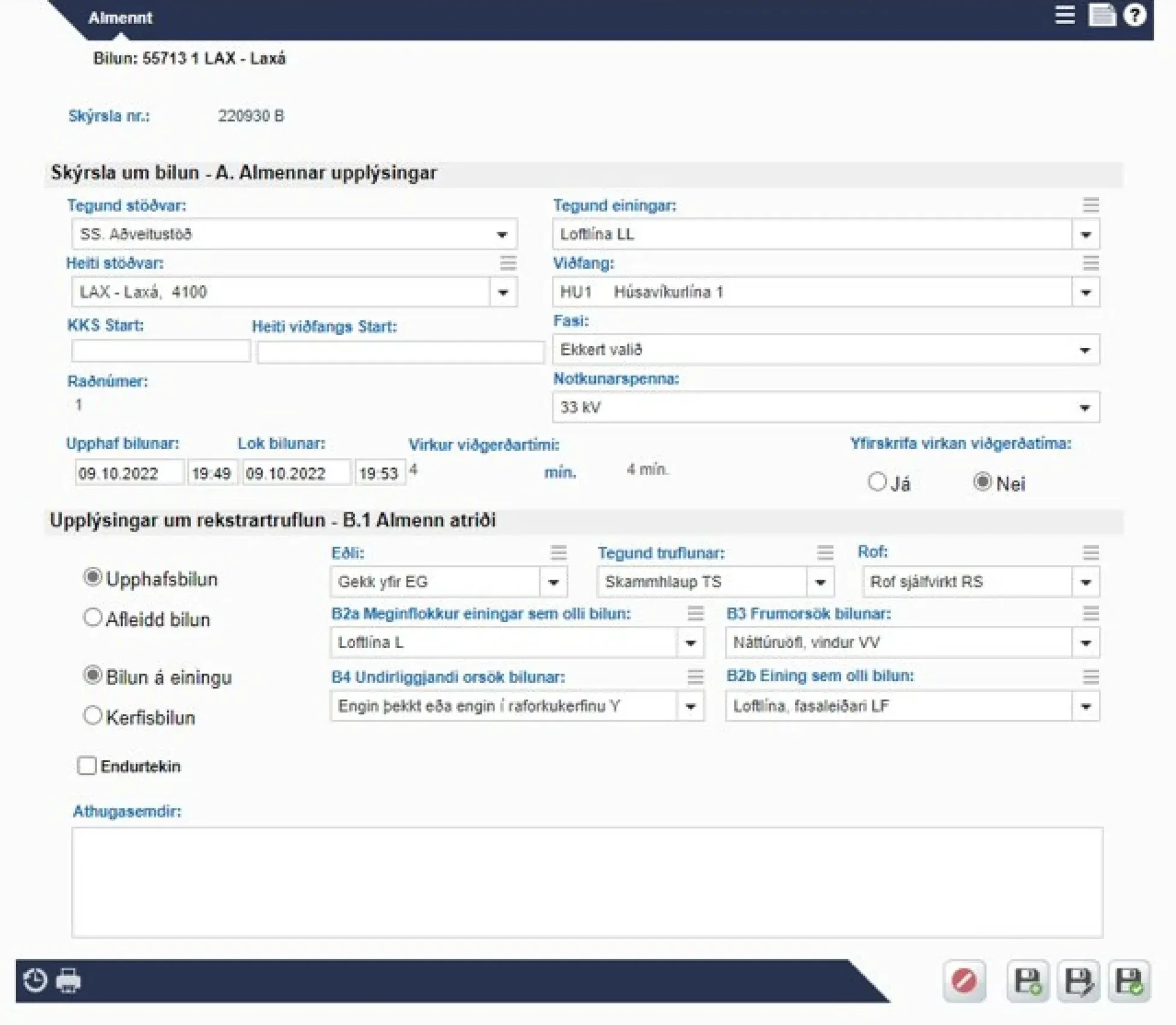
Task: Choose the Kerfisbilun radio option
Action: click(92, 716)
